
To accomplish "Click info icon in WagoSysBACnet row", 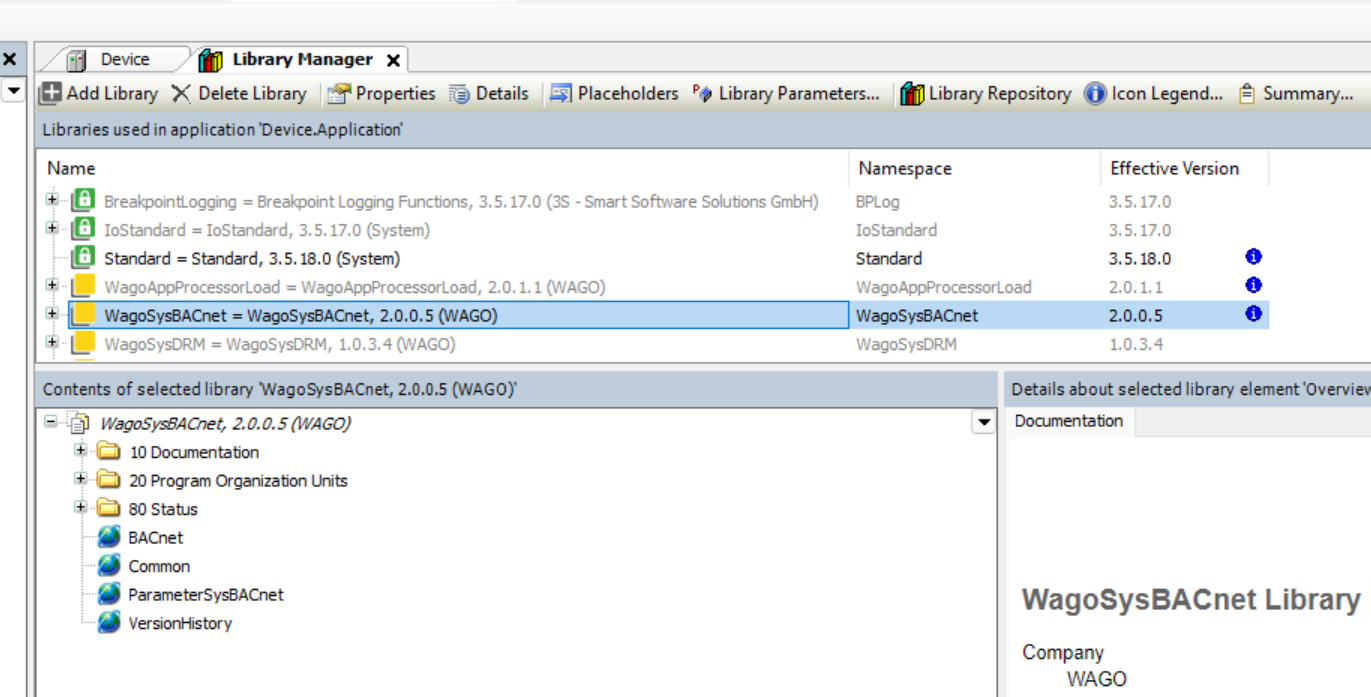I will (x=1253, y=314).
